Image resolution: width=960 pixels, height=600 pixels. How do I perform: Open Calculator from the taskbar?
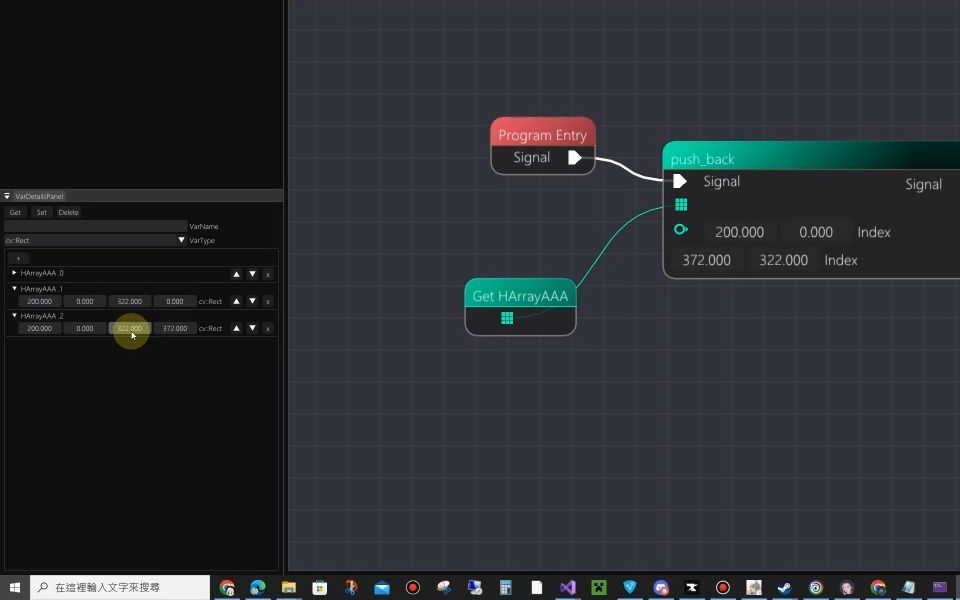506,588
